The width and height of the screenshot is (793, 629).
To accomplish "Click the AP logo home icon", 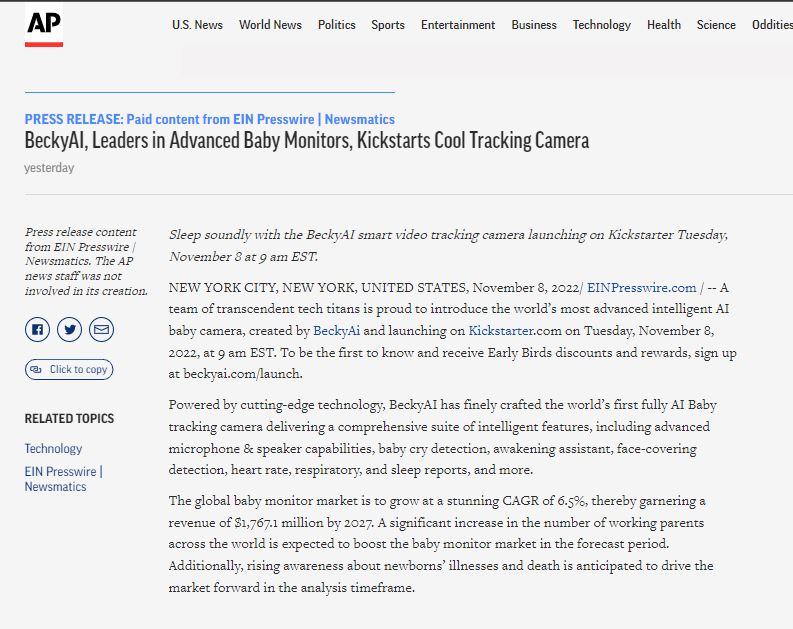I will click(44, 25).
